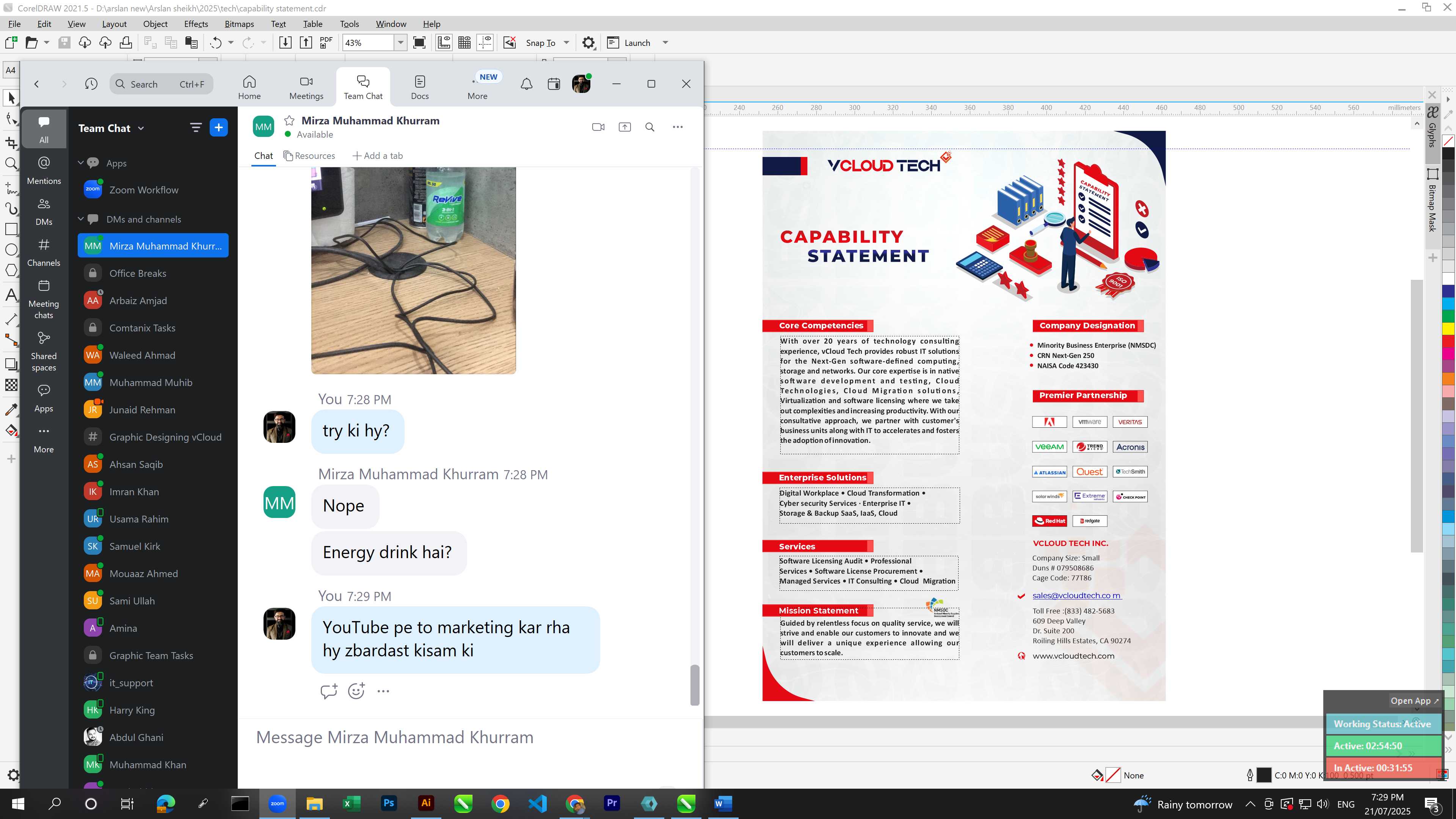This screenshot has height=819, width=1456.
Task: Open the CorelDRAW Options gear
Action: pyautogui.click(x=588, y=42)
